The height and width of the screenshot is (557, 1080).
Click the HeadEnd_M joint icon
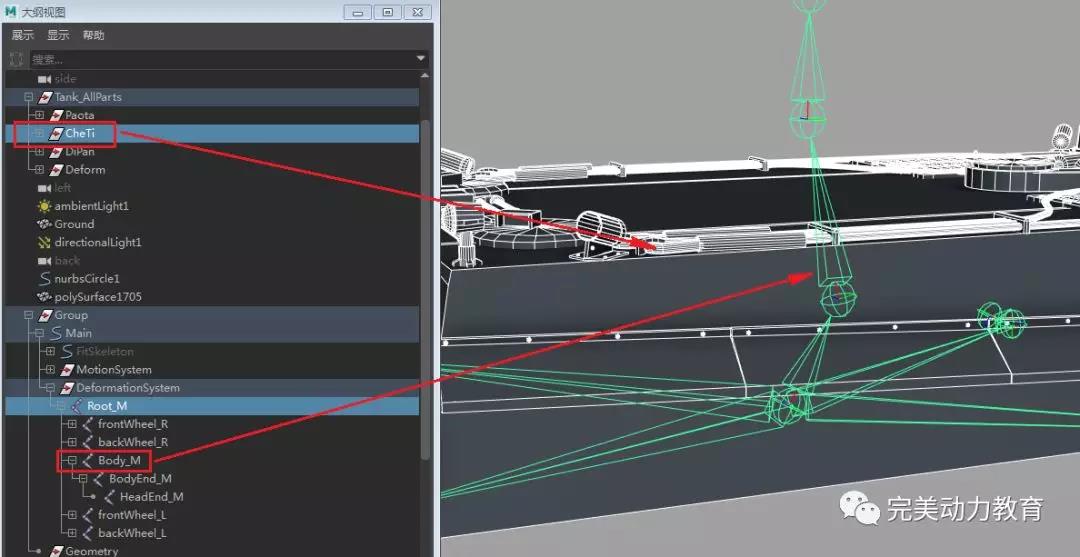click(x=110, y=496)
